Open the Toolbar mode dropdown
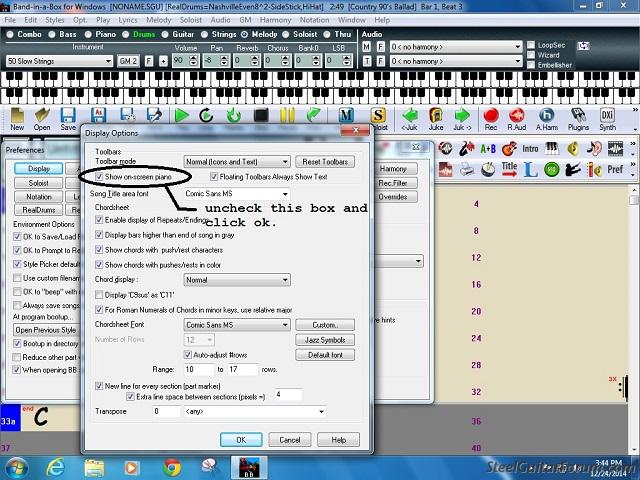Image resolution: width=640 pixels, height=480 pixels. pyautogui.click(x=237, y=162)
